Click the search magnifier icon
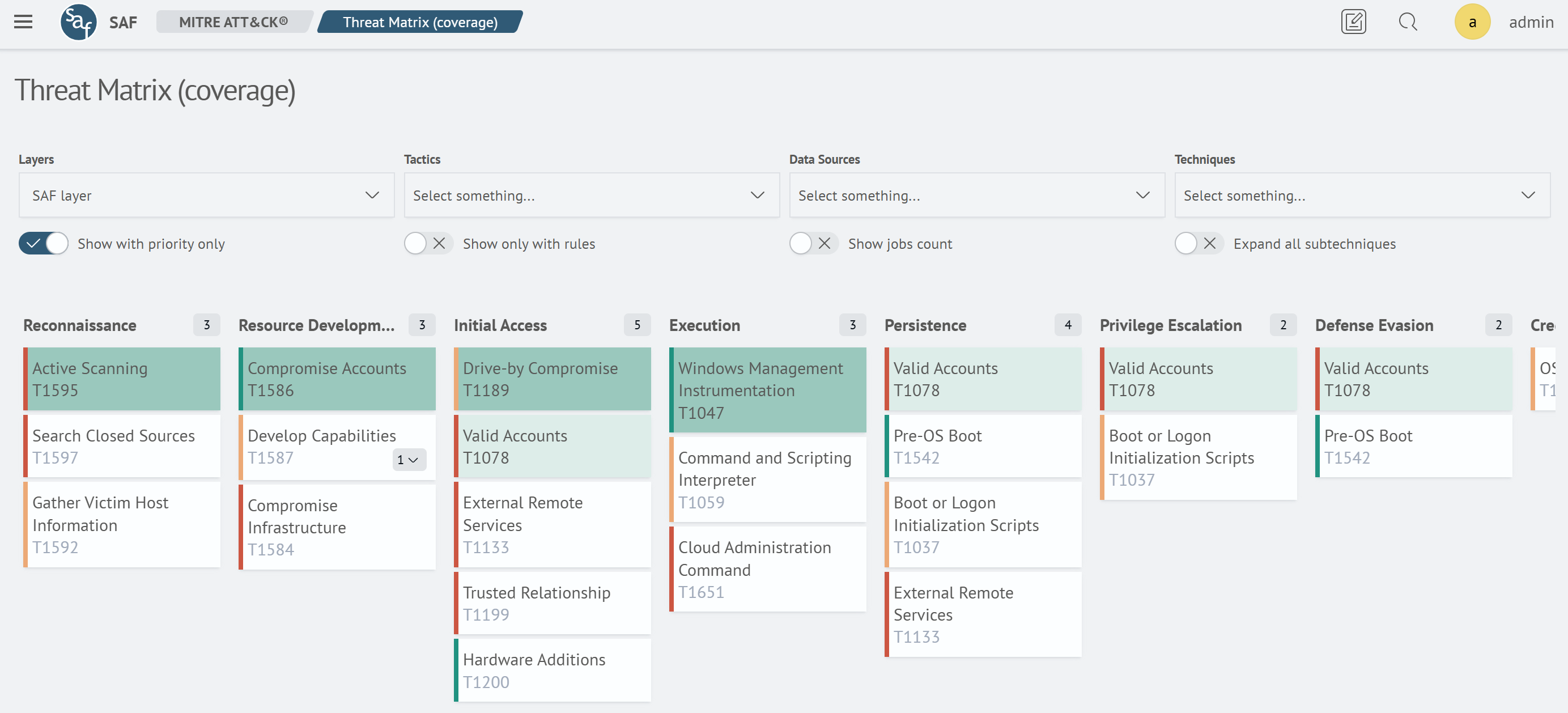 pyautogui.click(x=1407, y=22)
